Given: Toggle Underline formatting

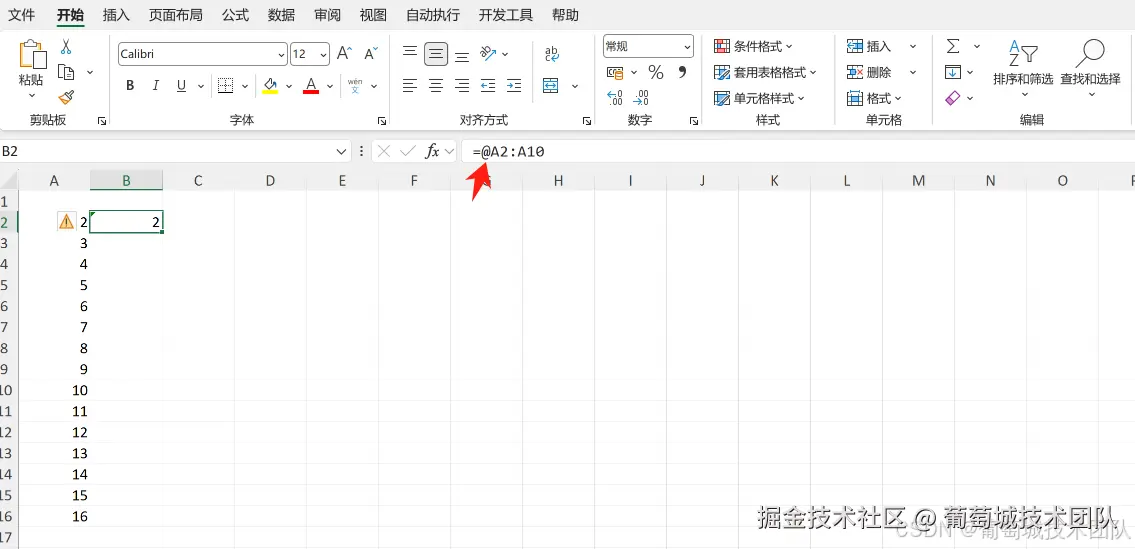Looking at the screenshot, I should tap(181, 86).
